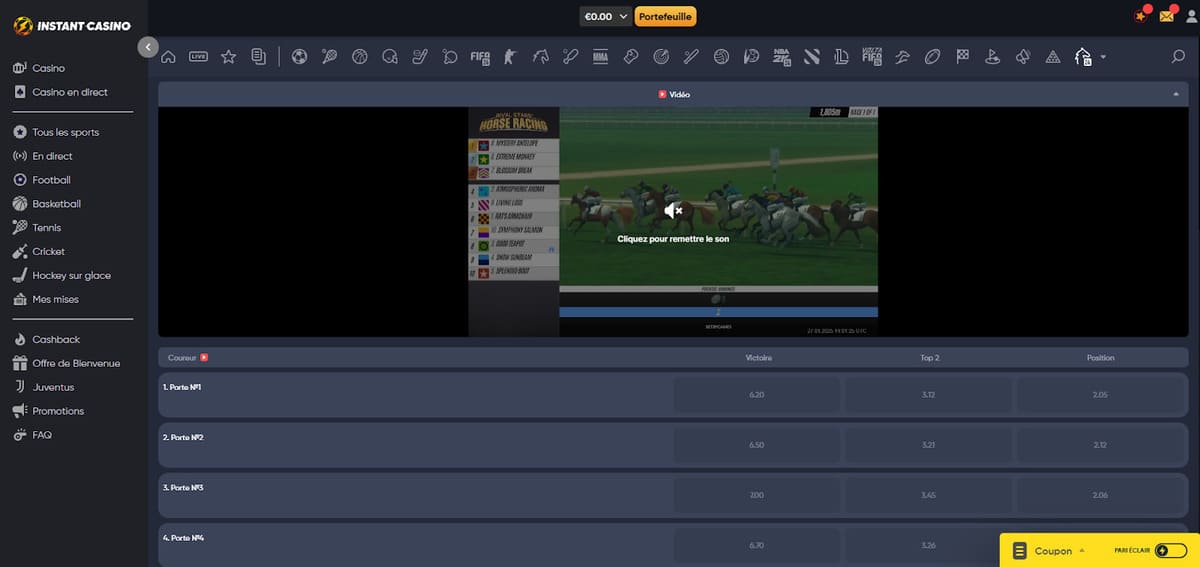This screenshot has width=1200, height=567.
Task: Open Football in sidebar
Action: coord(51,180)
